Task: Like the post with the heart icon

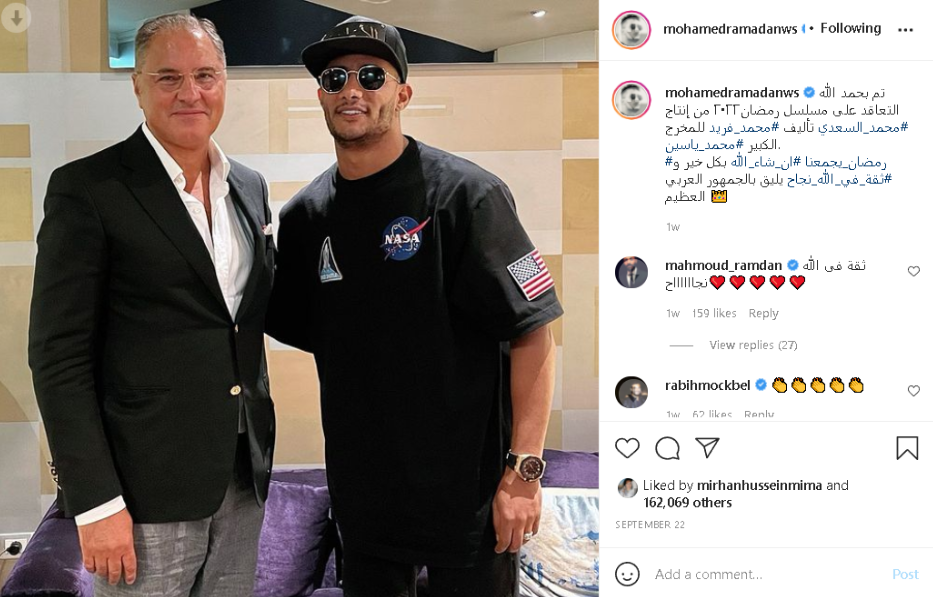Action: (627, 448)
